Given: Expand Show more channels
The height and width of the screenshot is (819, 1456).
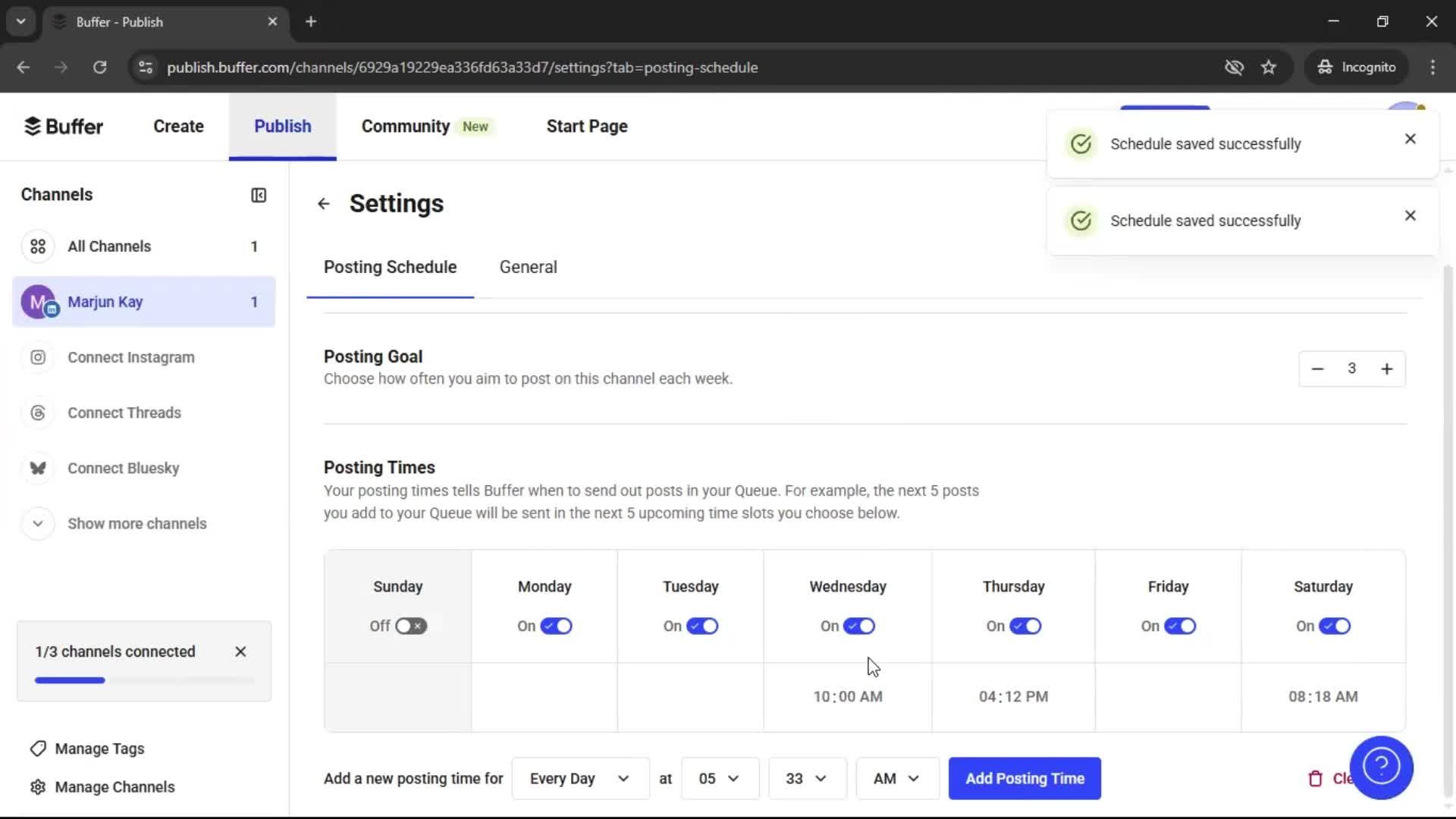Looking at the screenshot, I should tap(136, 523).
